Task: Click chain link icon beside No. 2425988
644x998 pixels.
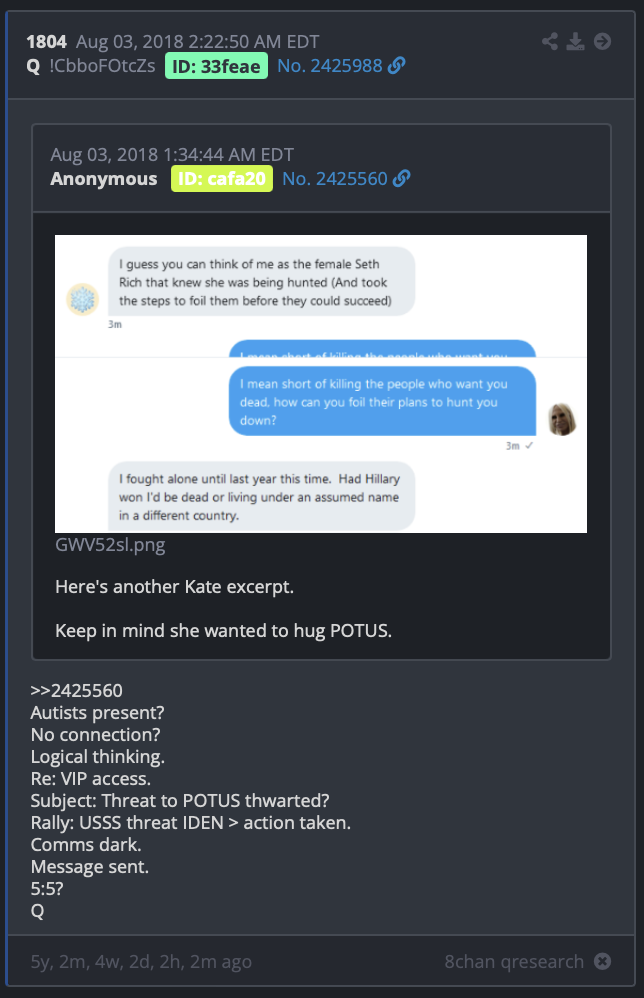Action: 396,66
